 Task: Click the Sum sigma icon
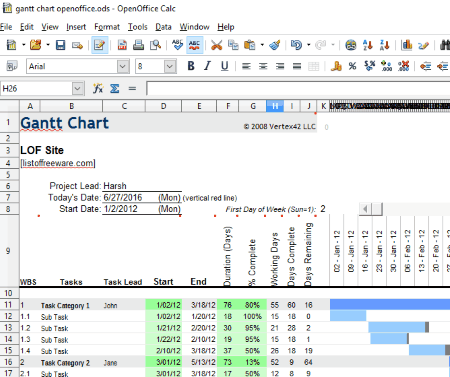coord(115,88)
